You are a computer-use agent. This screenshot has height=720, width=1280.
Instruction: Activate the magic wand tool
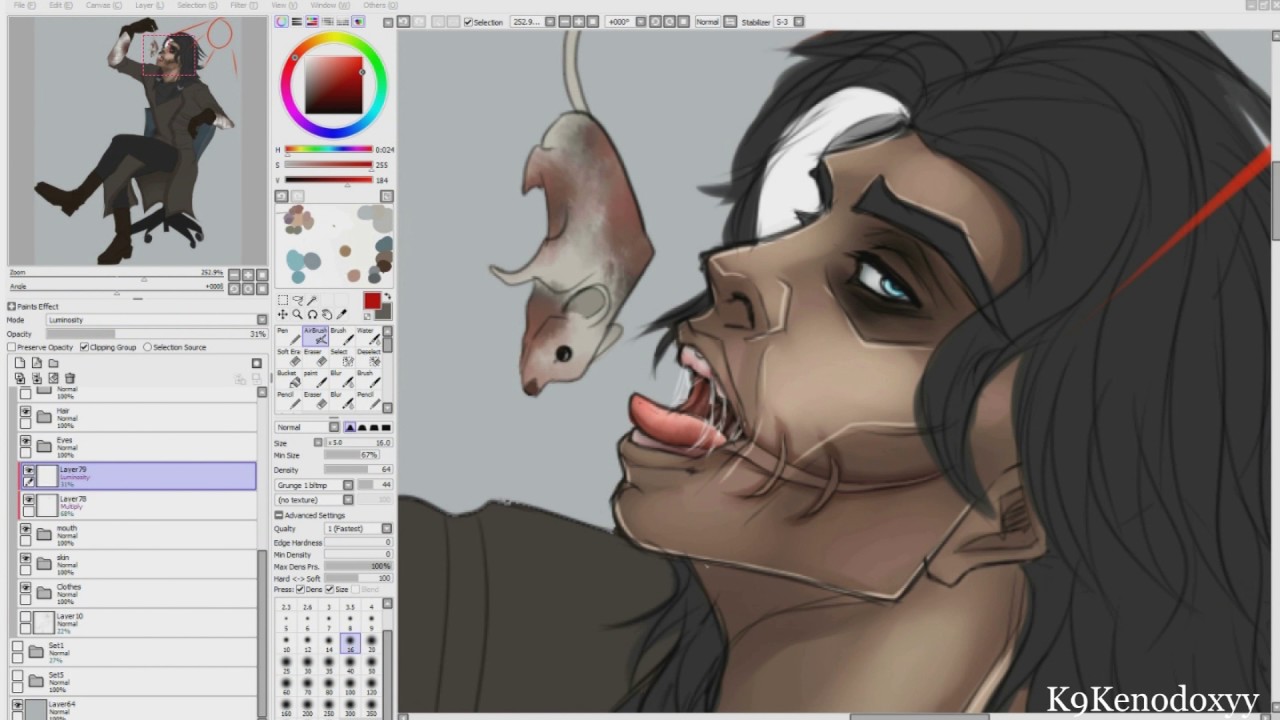[312, 300]
